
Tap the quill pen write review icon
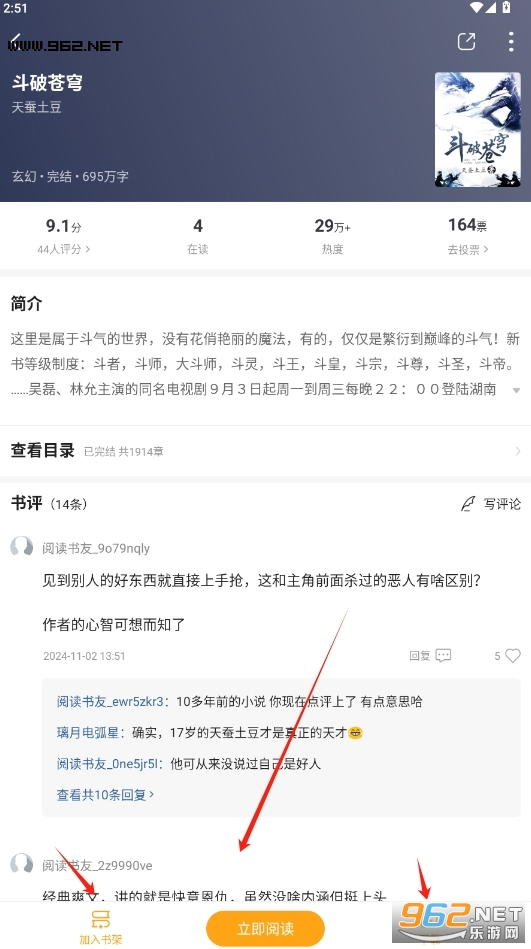tap(468, 504)
